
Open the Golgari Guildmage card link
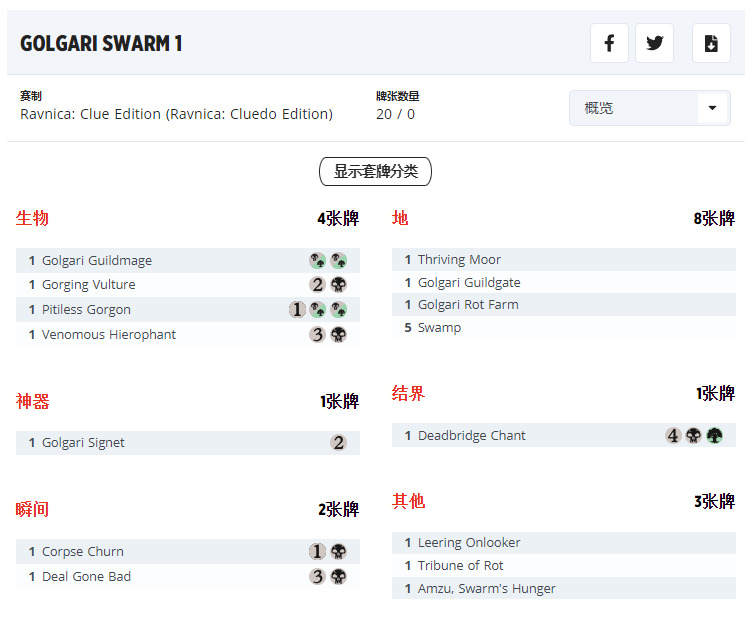click(97, 261)
